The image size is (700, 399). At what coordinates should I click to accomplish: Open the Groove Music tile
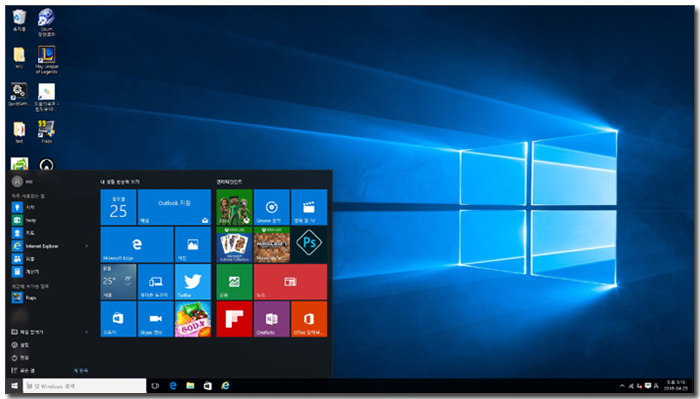tap(271, 207)
